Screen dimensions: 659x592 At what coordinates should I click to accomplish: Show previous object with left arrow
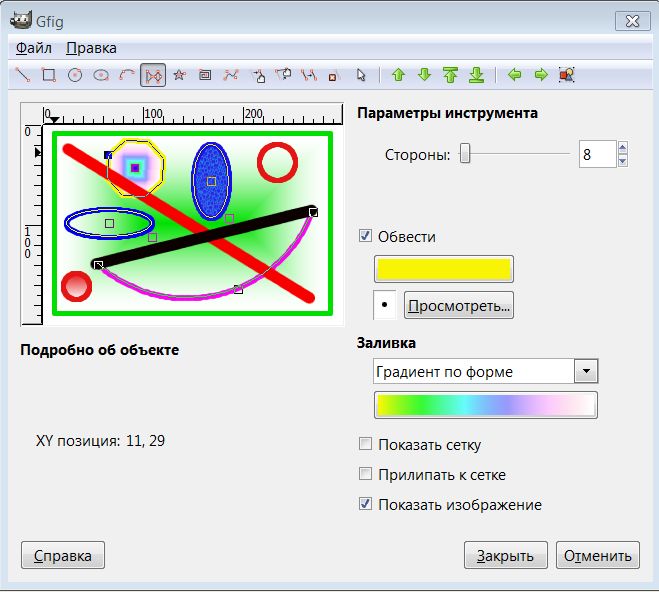[x=515, y=75]
